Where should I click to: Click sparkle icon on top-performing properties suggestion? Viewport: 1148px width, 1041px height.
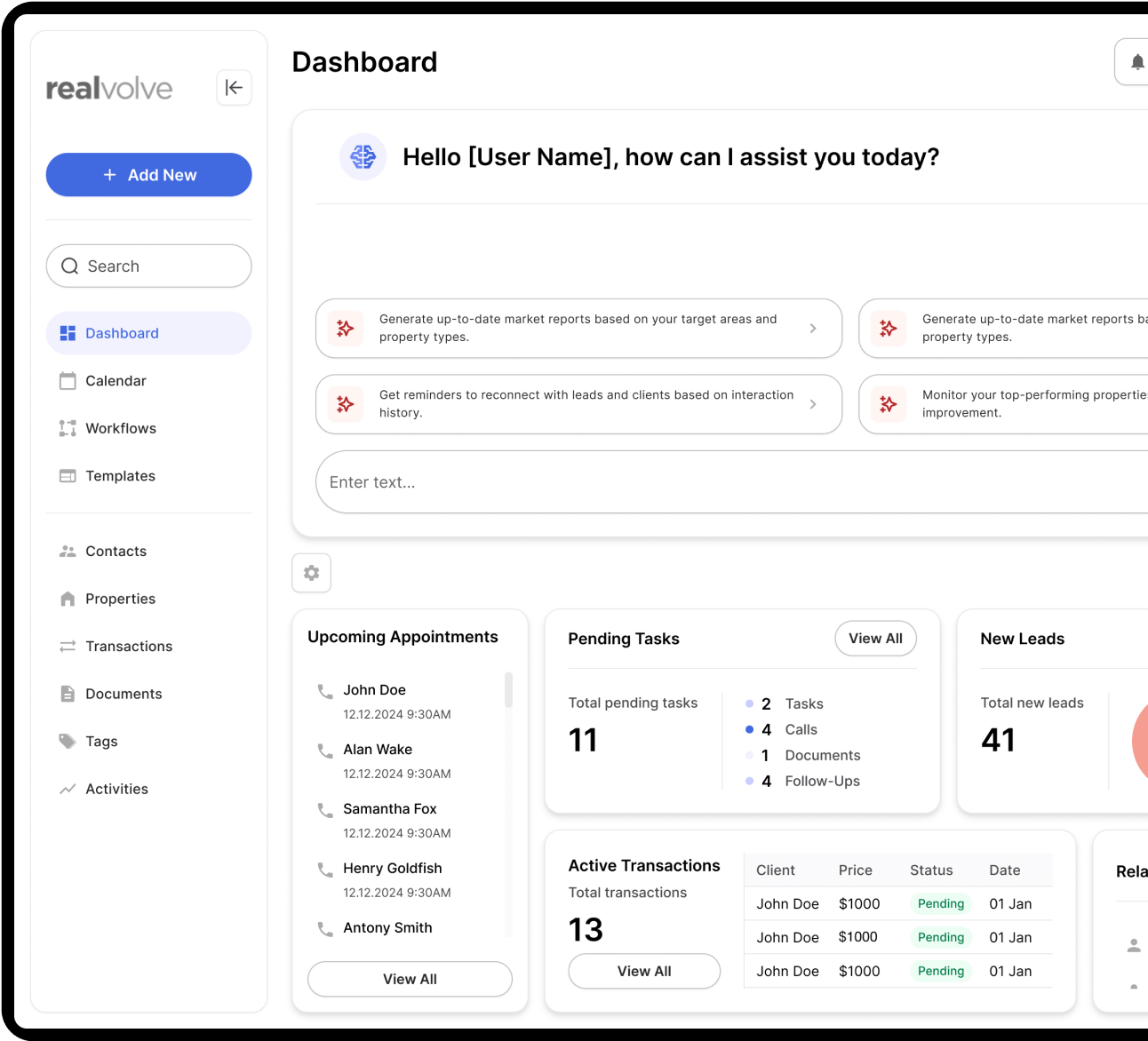pyautogui.click(x=889, y=404)
